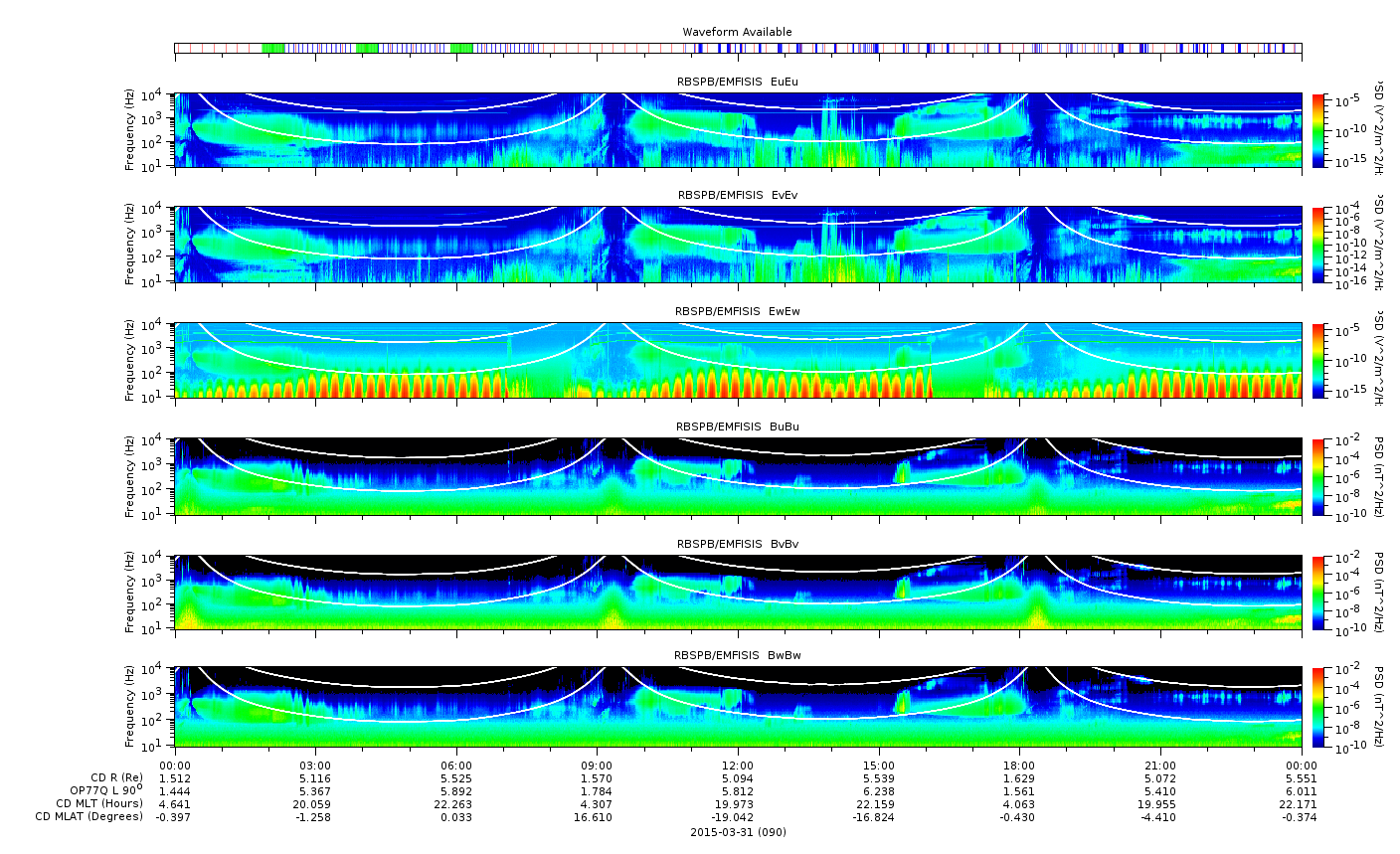Click the 12:00 time axis label
This screenshot has width=1400, height=854.
coord(737,766)
